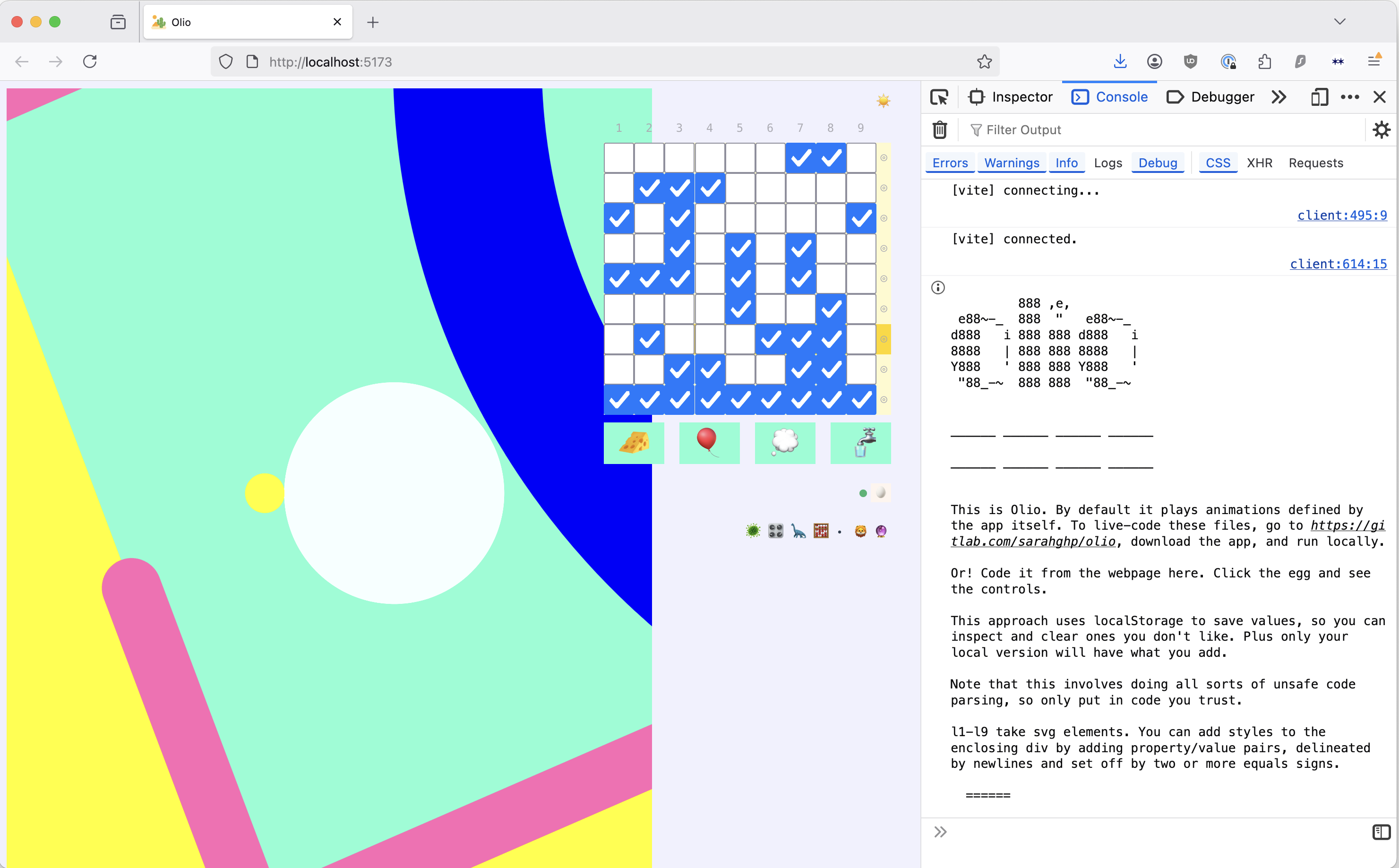
Task: Check the top-left empty grid checkbox
Action: click(x=619, y=158)
